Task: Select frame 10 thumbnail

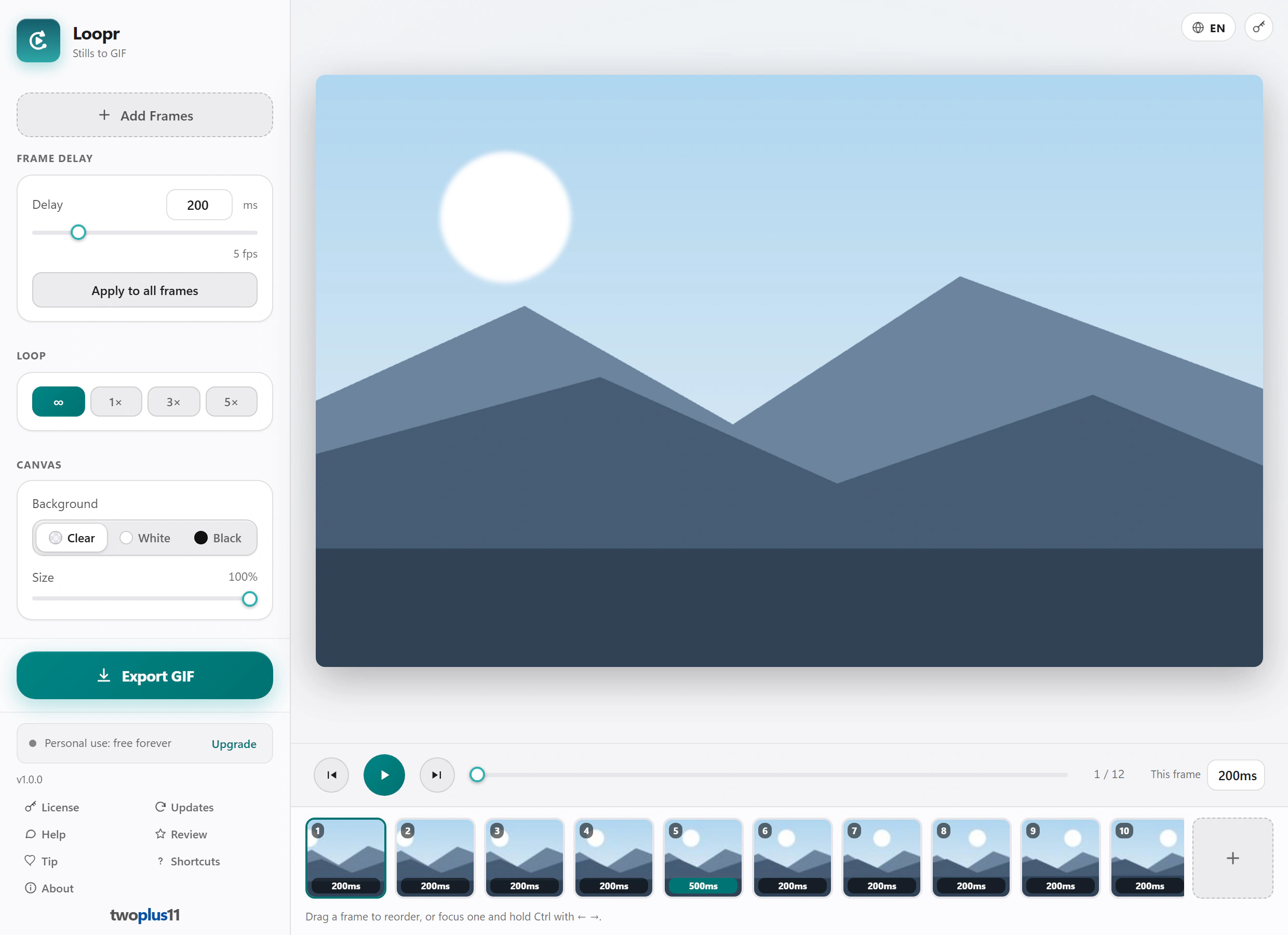Action: (1147, 858)
